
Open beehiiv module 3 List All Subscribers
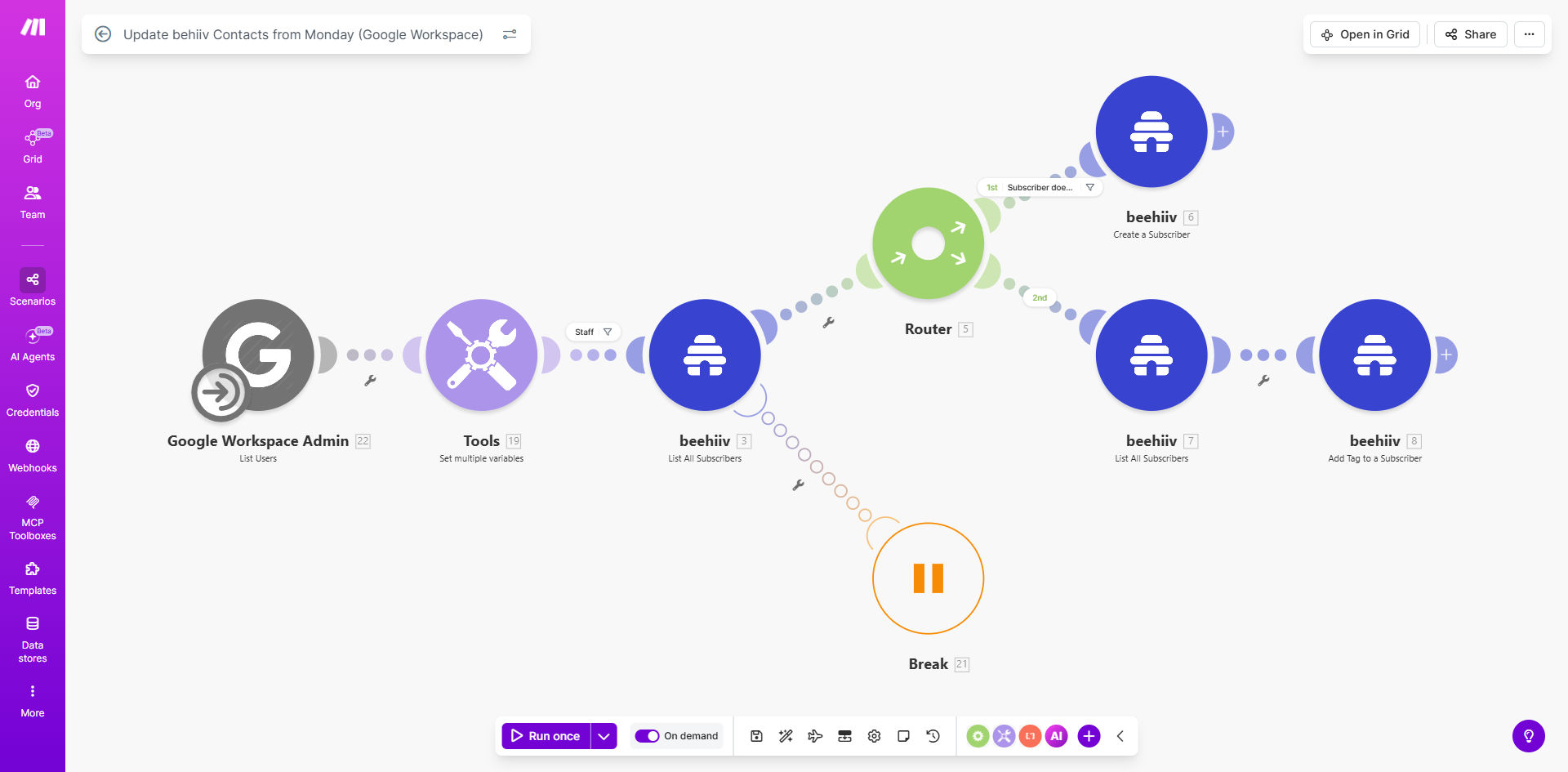(x=705, y=355)
